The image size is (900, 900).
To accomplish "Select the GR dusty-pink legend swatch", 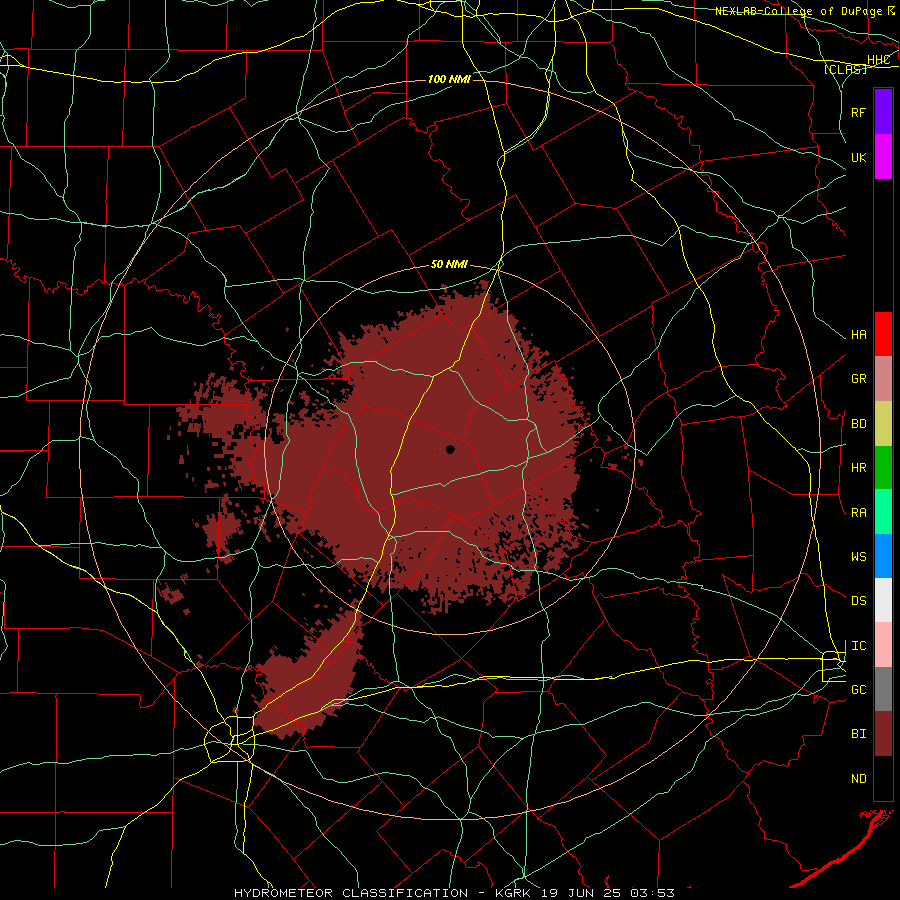I will [883, 378].
